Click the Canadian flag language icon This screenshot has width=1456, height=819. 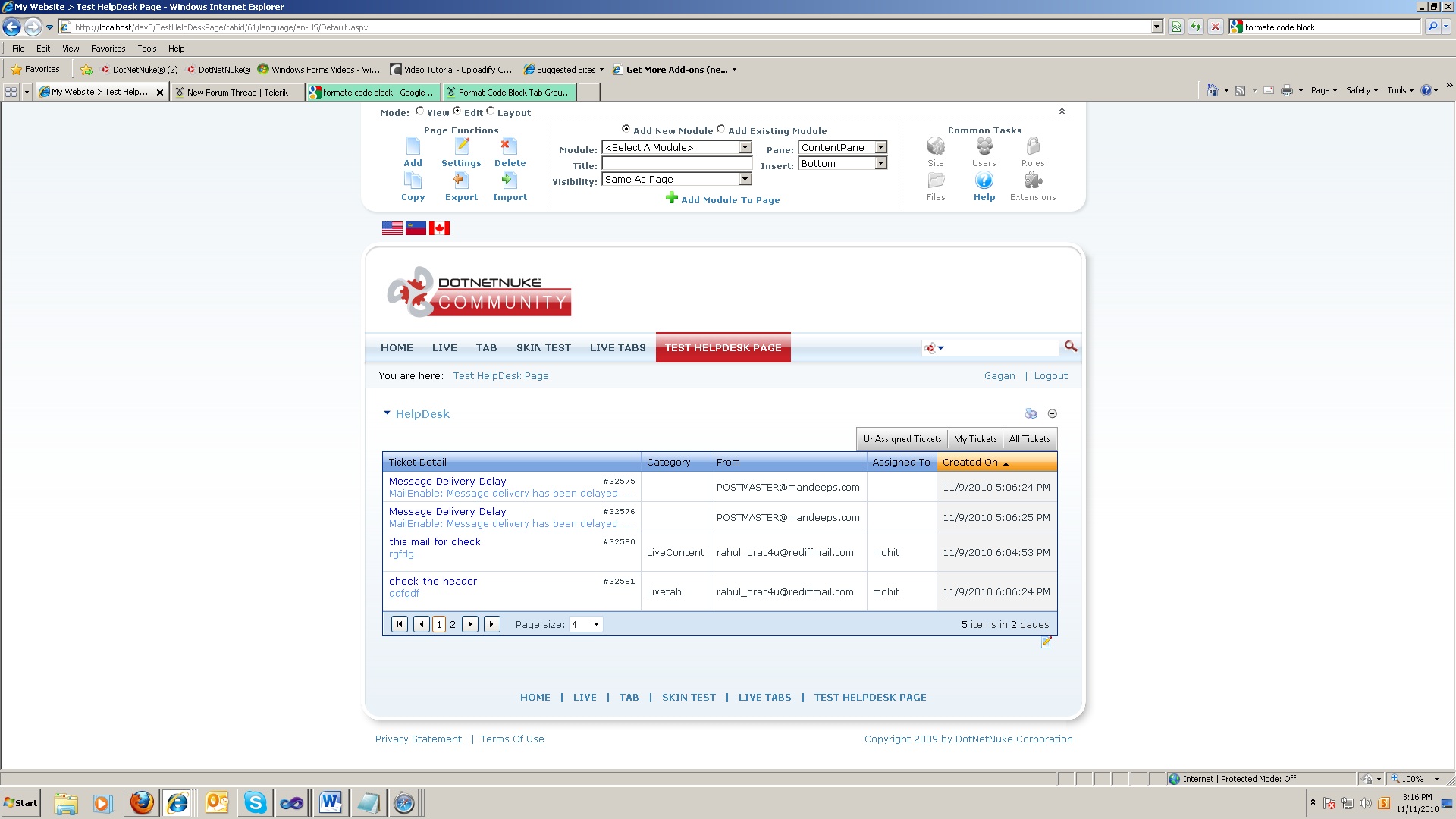click(439, 228)
